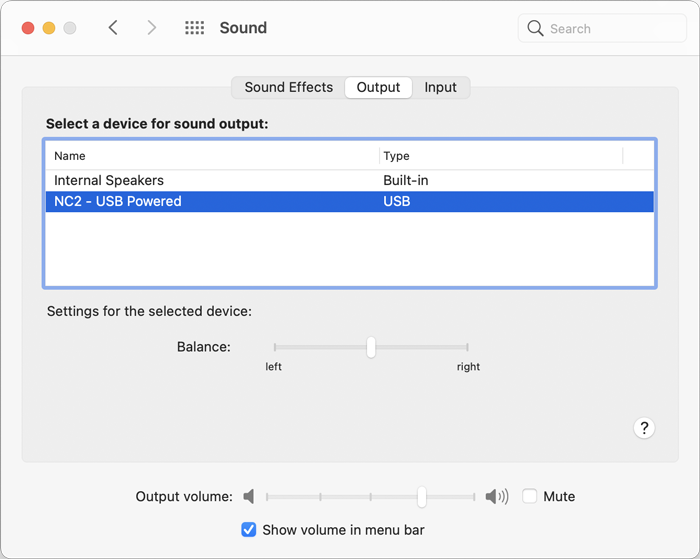Go back with the left chevron

point(113,28)
